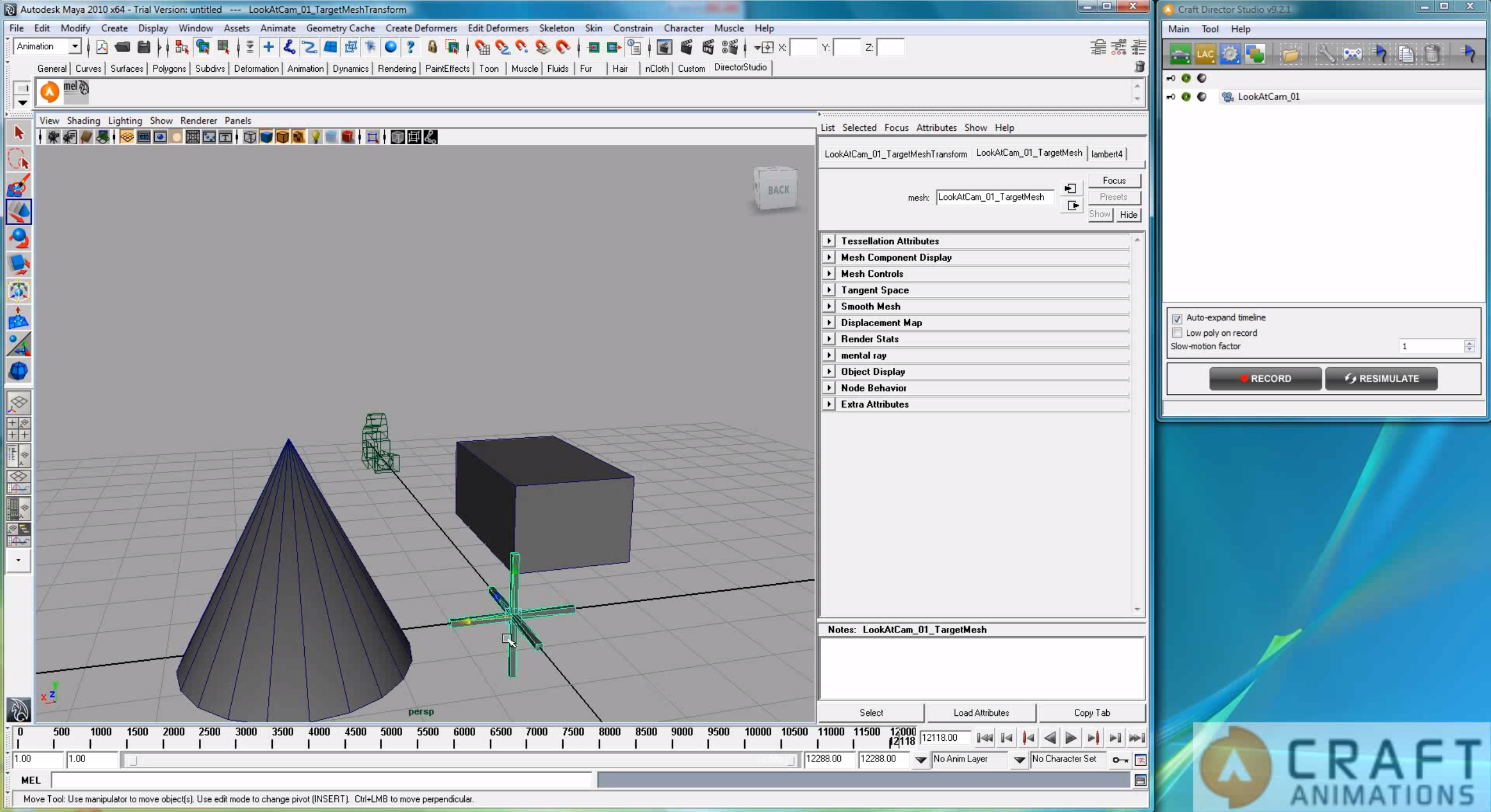Open the Create Deformers menu
1491x812 pixels.
(x=421, y=28)
